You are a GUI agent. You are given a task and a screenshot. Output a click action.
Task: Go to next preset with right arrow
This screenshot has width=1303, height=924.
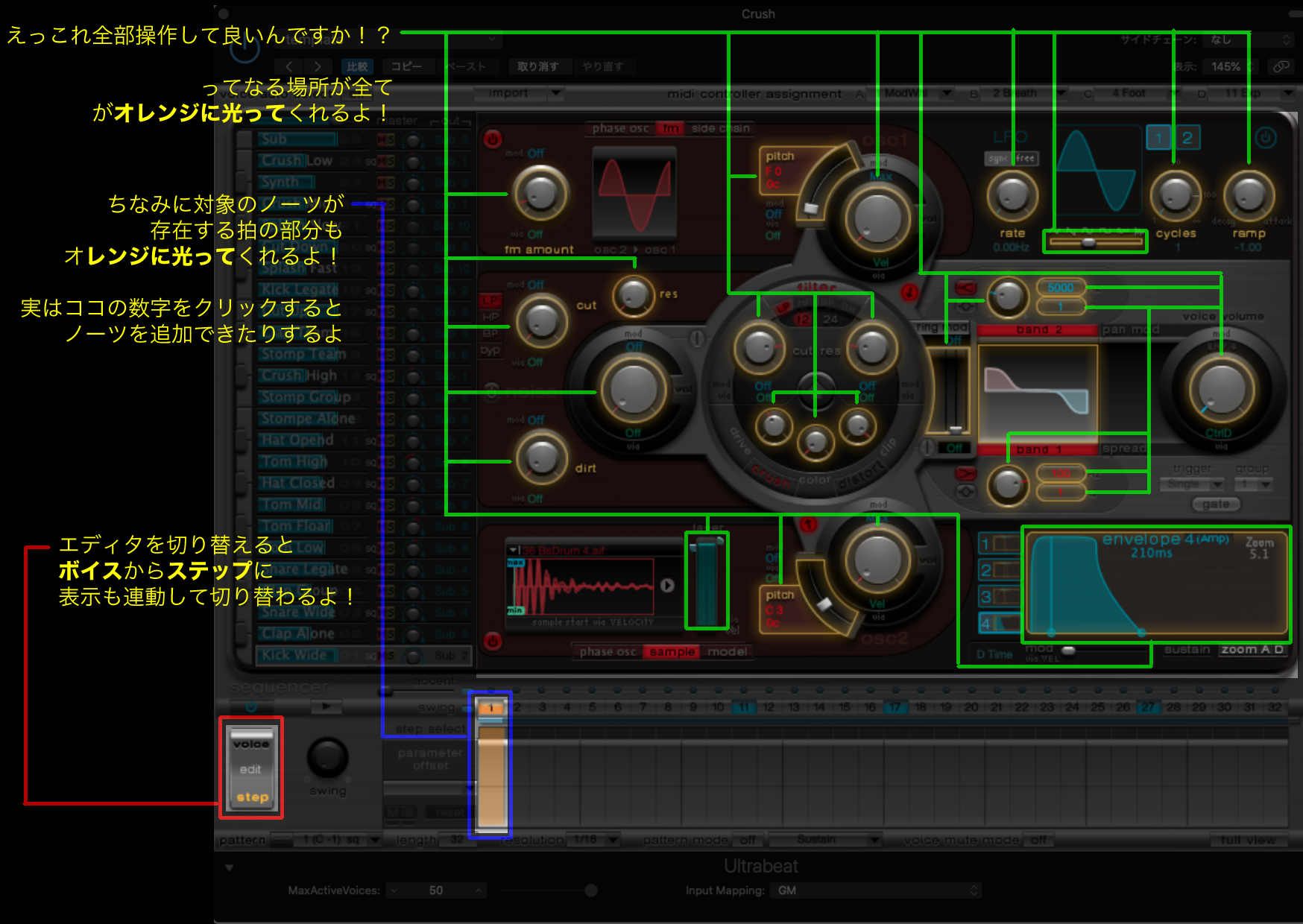(x=318, y=66)
